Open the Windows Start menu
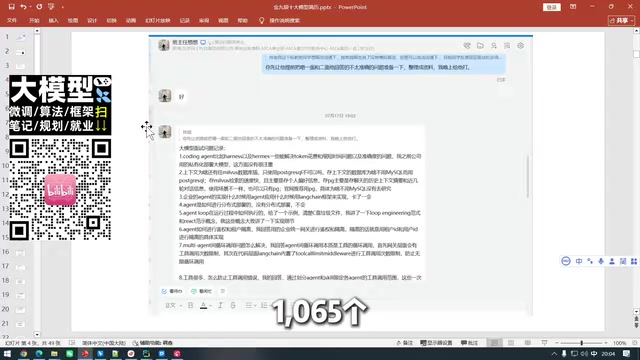Image resolution: width=640 pixels, height=360 pixels. [x=7, y=354]
